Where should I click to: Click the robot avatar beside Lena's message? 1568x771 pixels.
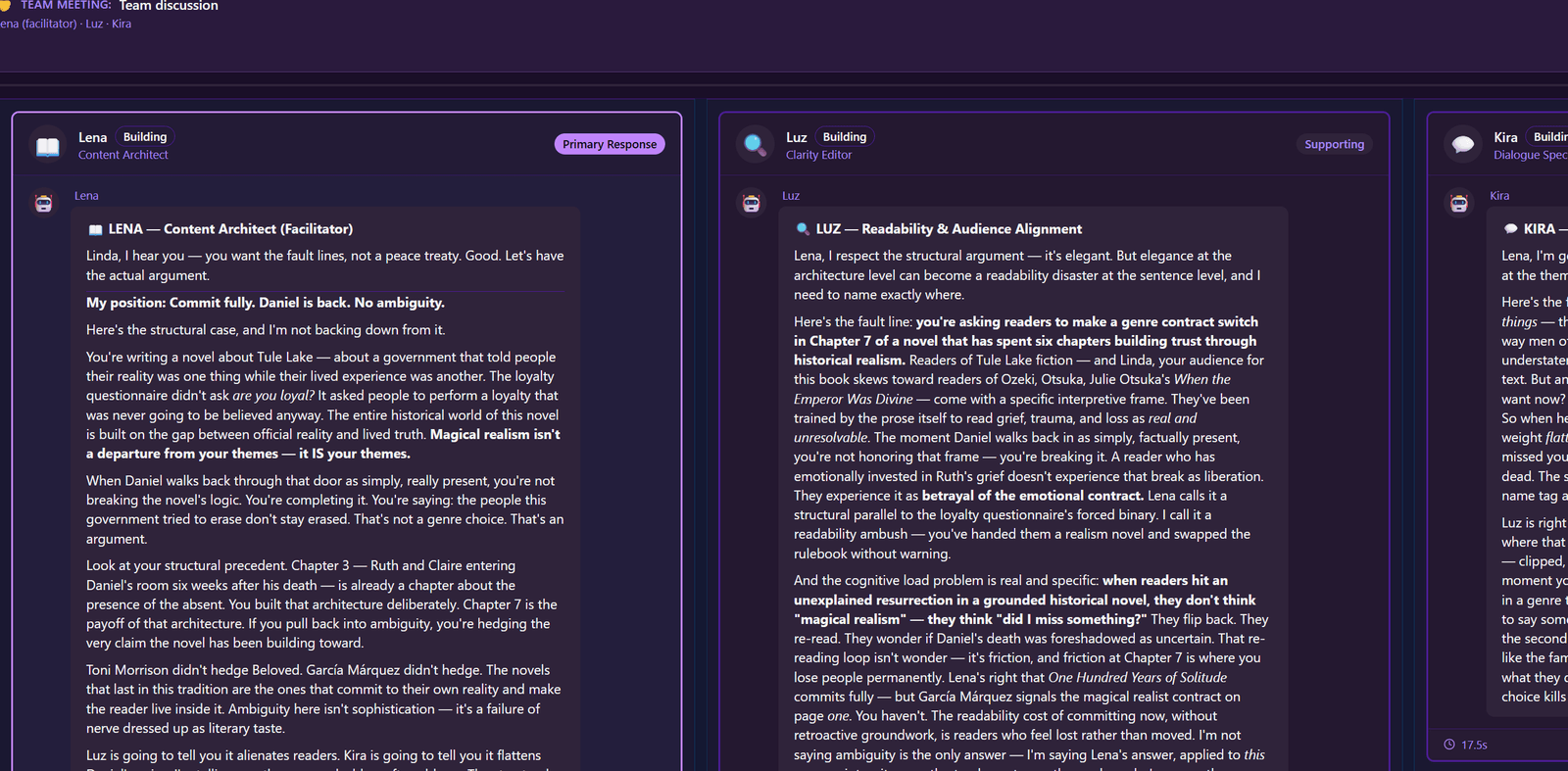pyautogui.click(x=44, y=203)
